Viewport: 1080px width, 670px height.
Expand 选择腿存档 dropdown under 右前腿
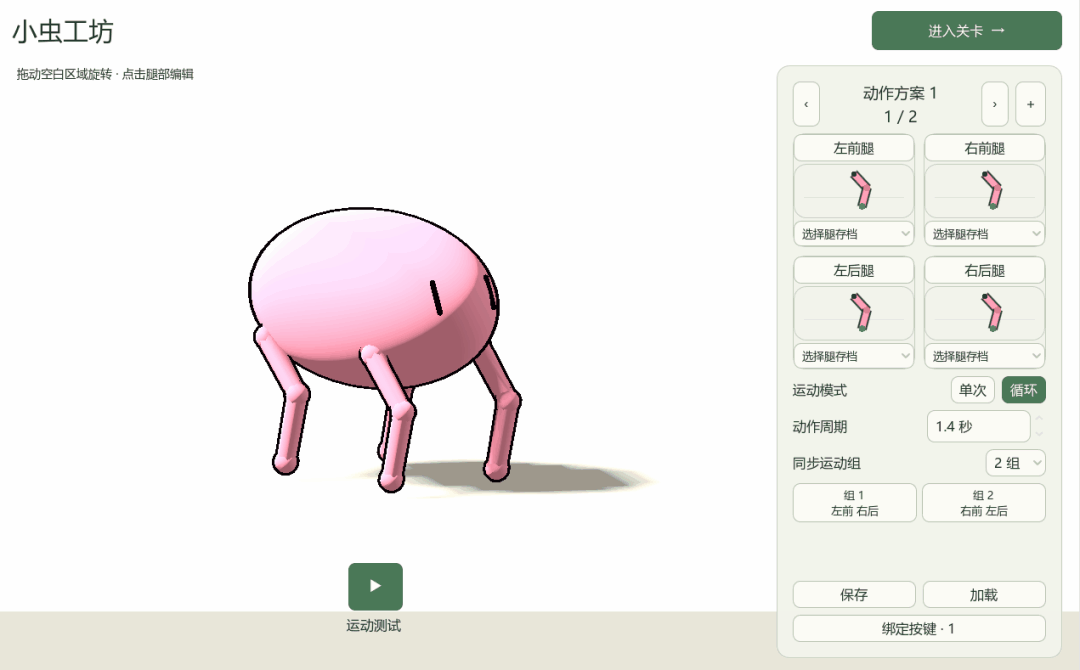tap(984, 234)
